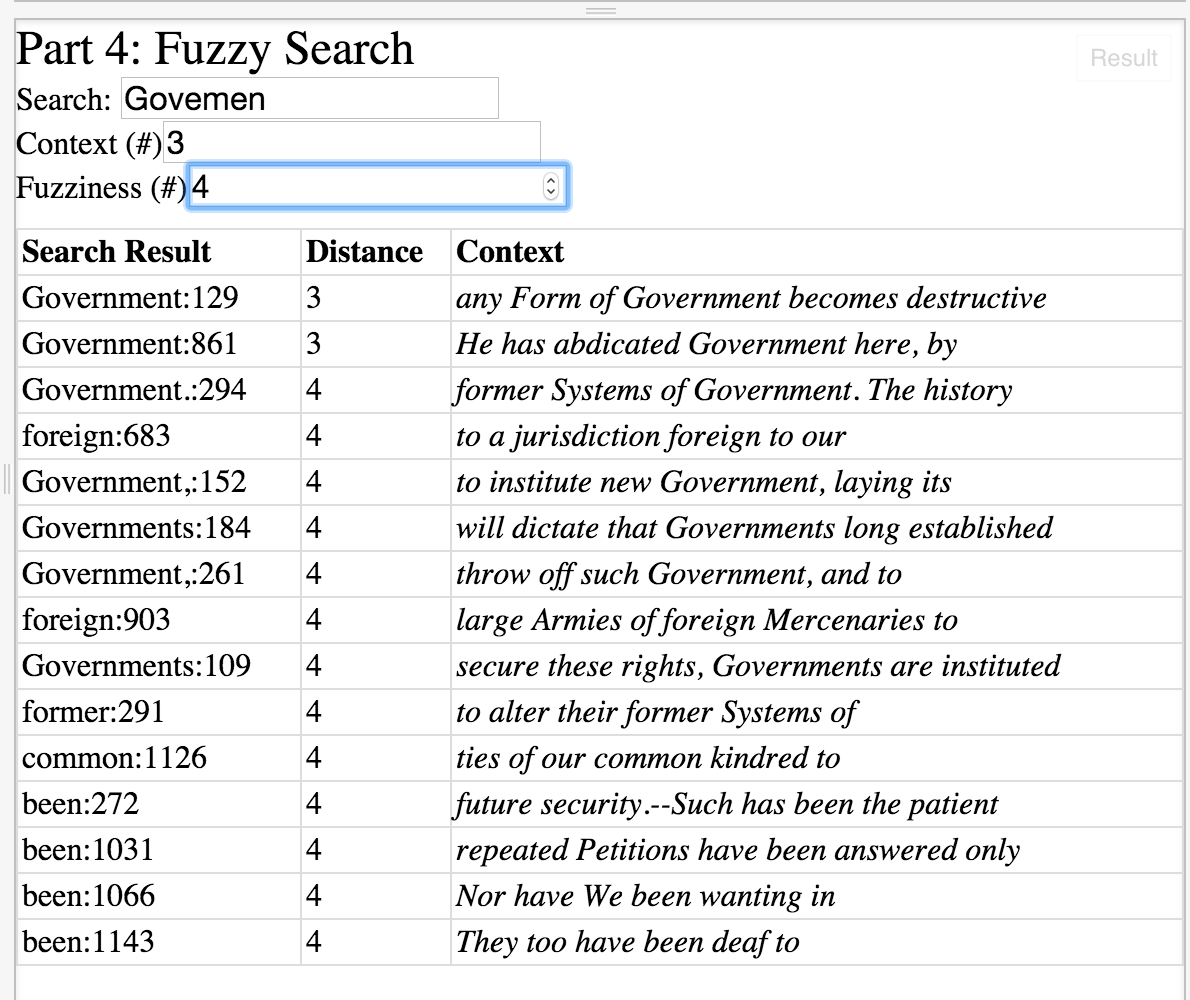Click the "Government:861" result entry
1190x1000 pixels.
click(130, 344)
